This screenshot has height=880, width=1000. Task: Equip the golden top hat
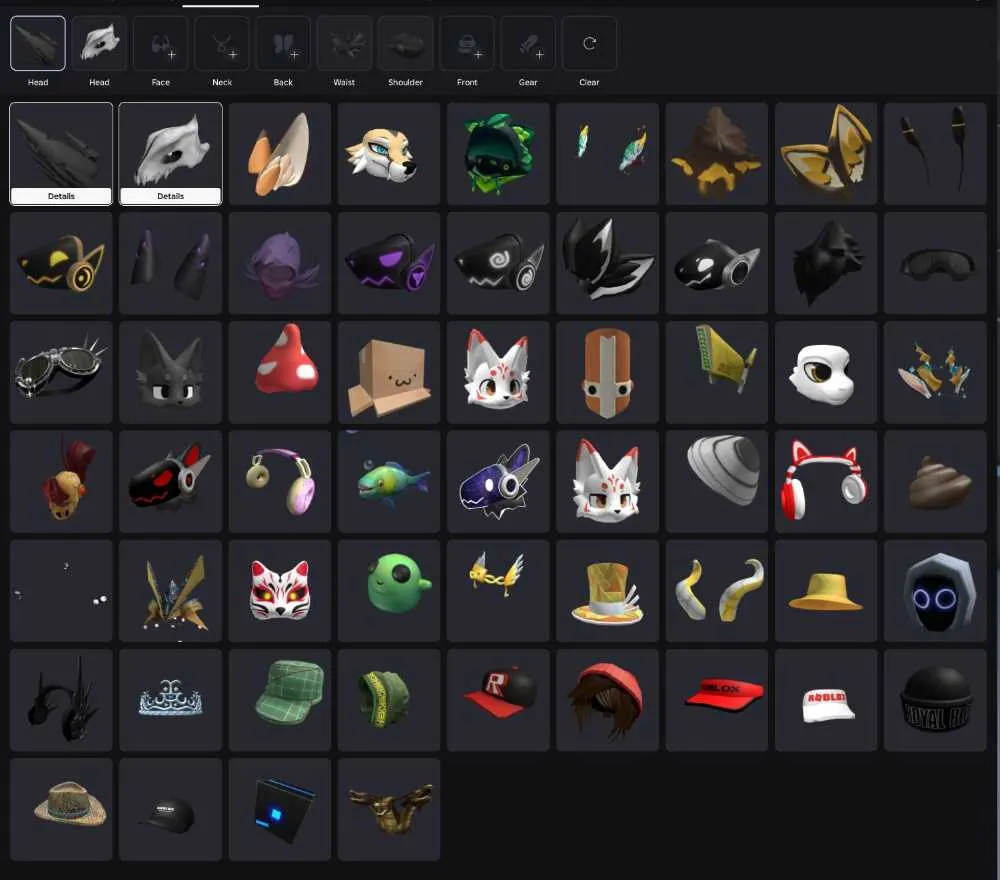tap(607, 591)
